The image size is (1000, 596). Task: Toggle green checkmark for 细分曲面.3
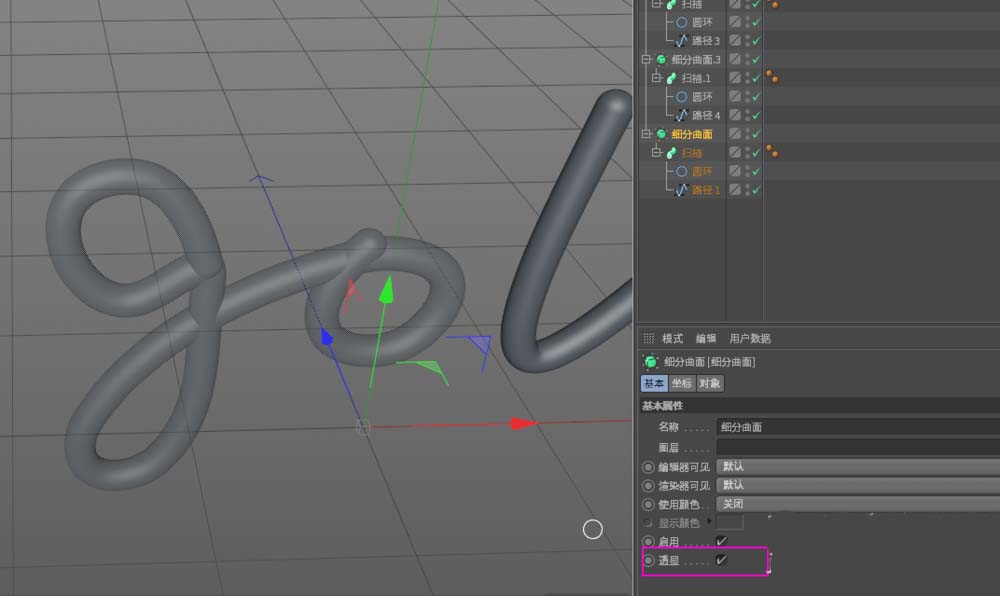[756, 60]
